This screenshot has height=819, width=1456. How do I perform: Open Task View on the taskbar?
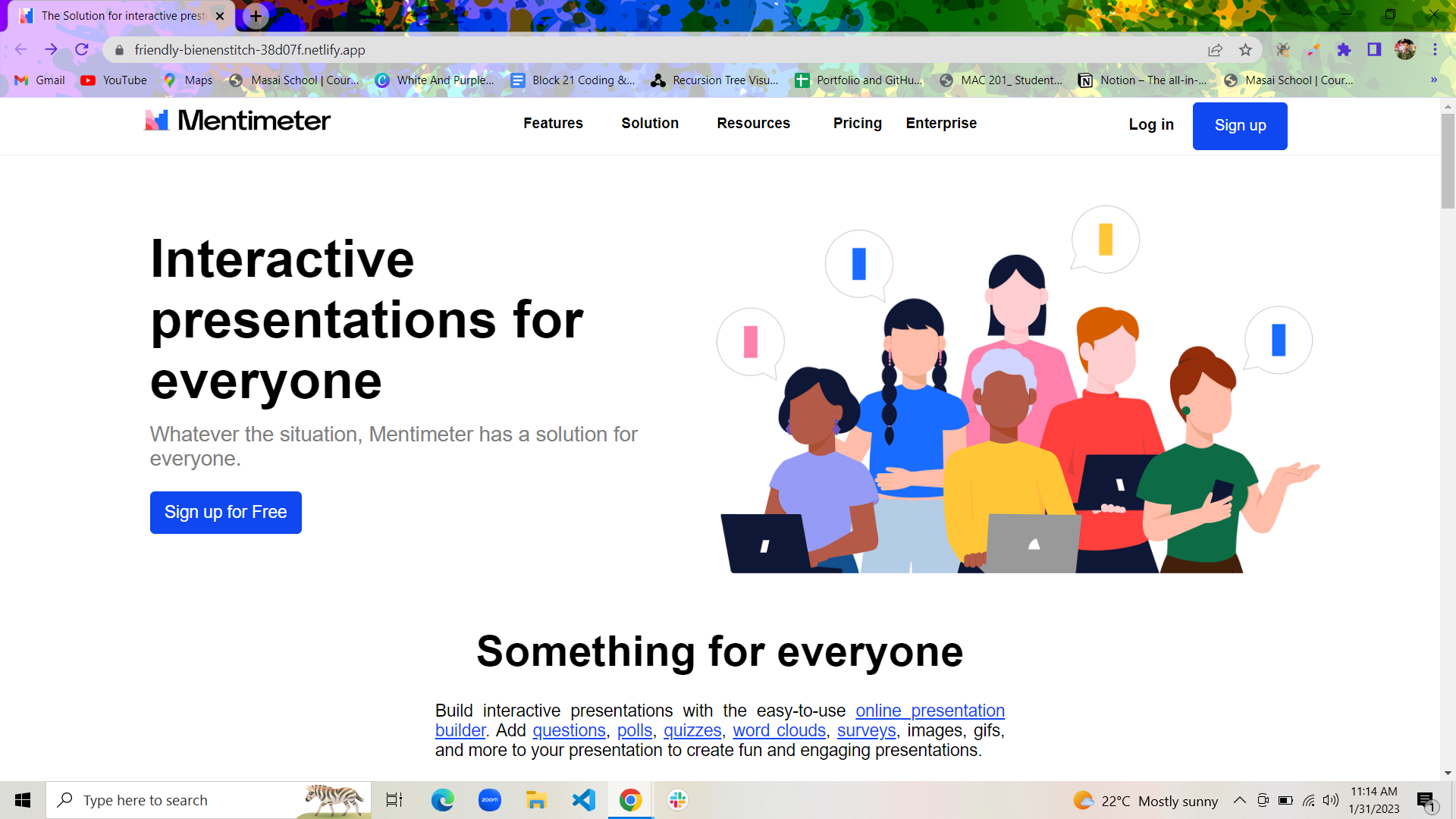pyautogui.click(x=394, y=800)
